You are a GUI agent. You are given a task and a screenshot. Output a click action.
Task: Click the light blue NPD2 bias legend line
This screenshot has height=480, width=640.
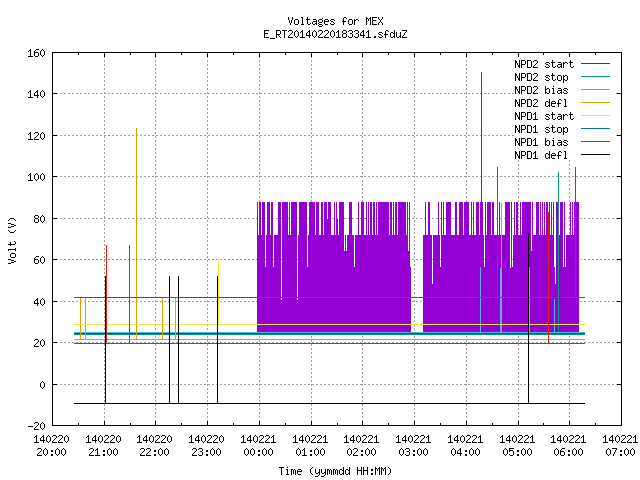(595, 89)
